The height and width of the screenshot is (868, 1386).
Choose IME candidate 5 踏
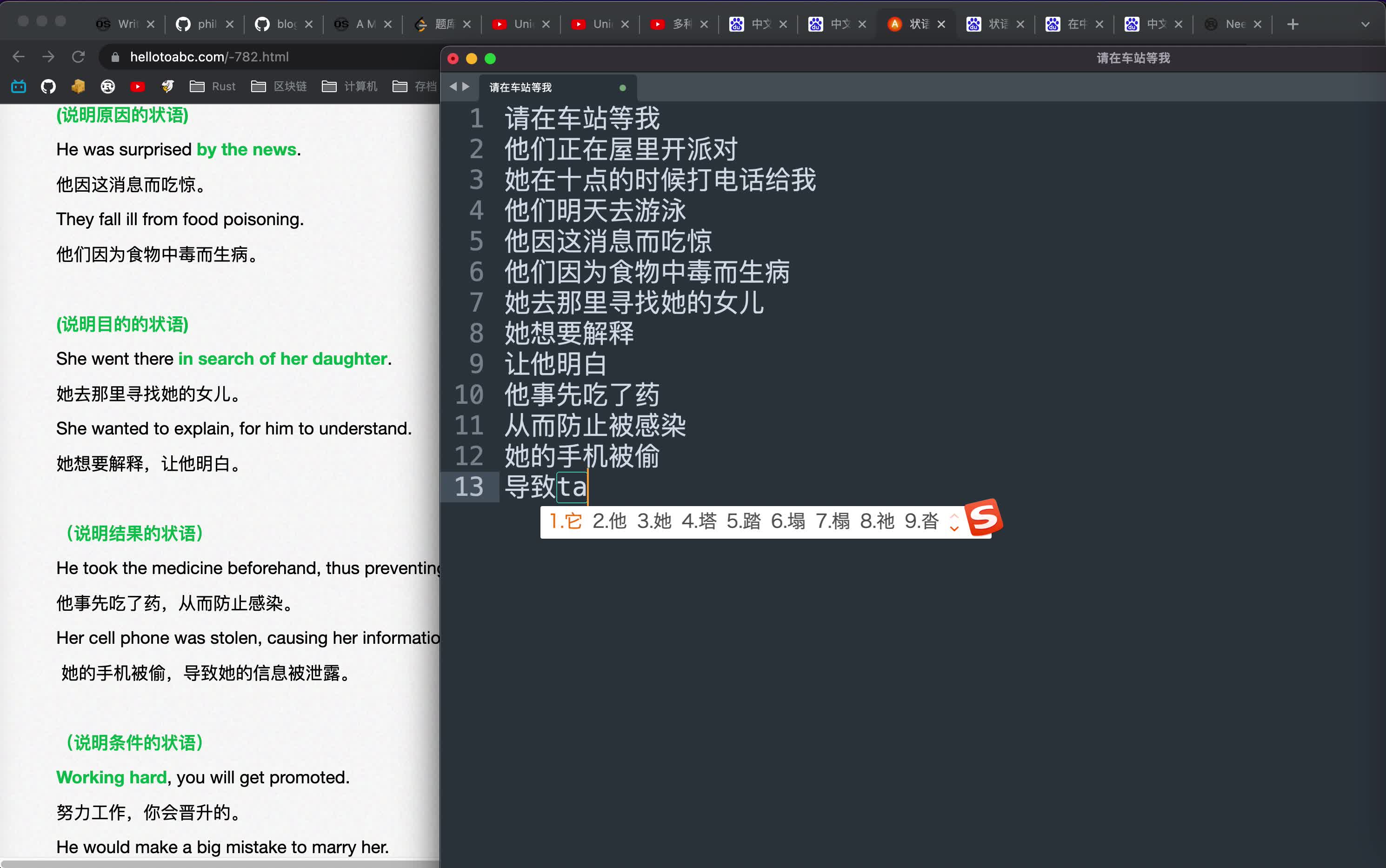(744, 521)
